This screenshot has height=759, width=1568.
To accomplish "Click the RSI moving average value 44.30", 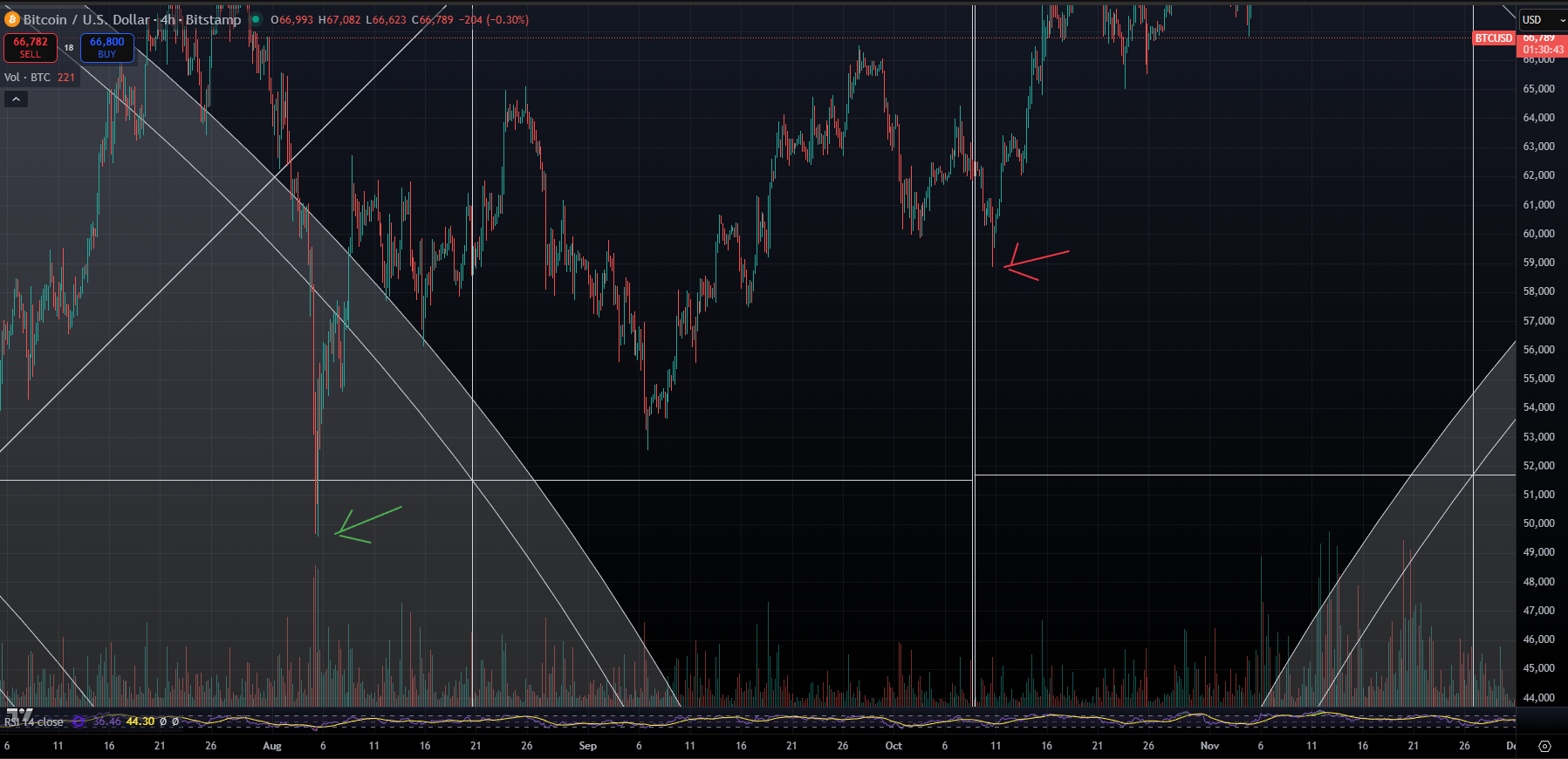I will 140,721.
